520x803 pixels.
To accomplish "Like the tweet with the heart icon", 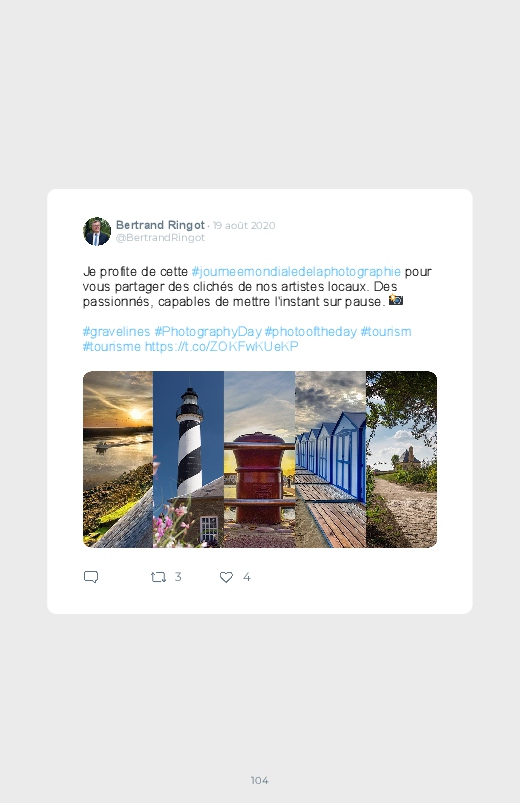I will (x=226, y=577).
